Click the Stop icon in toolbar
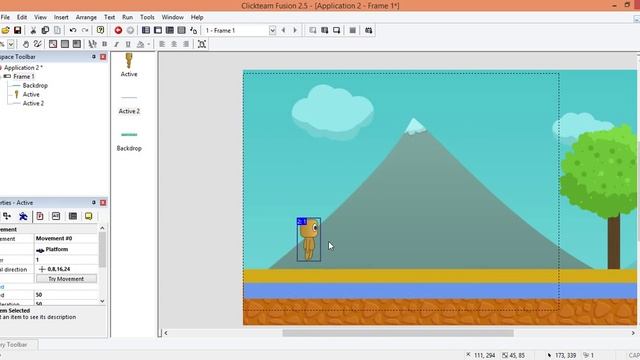 click(x=353, y=30)
